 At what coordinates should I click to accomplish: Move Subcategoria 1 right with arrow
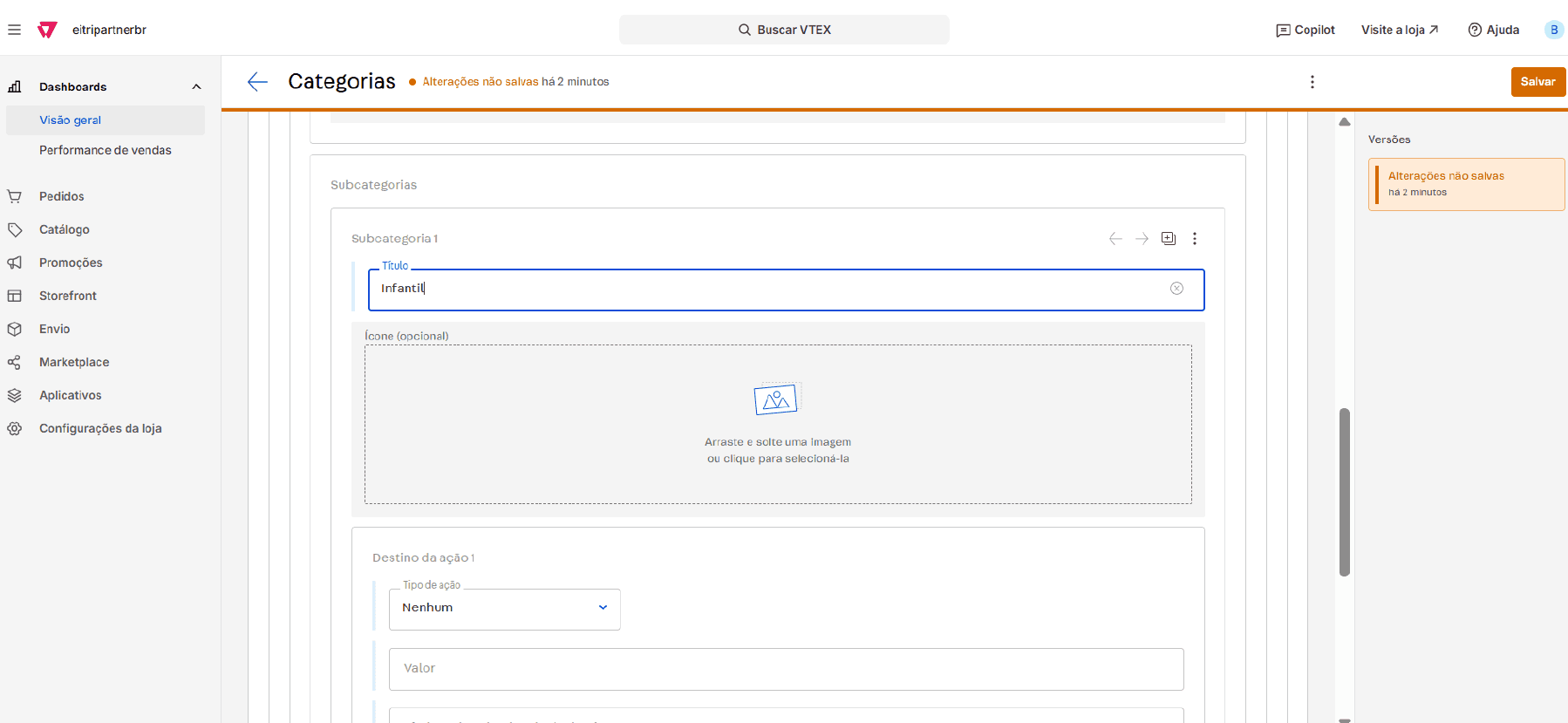coord(1142,239)
